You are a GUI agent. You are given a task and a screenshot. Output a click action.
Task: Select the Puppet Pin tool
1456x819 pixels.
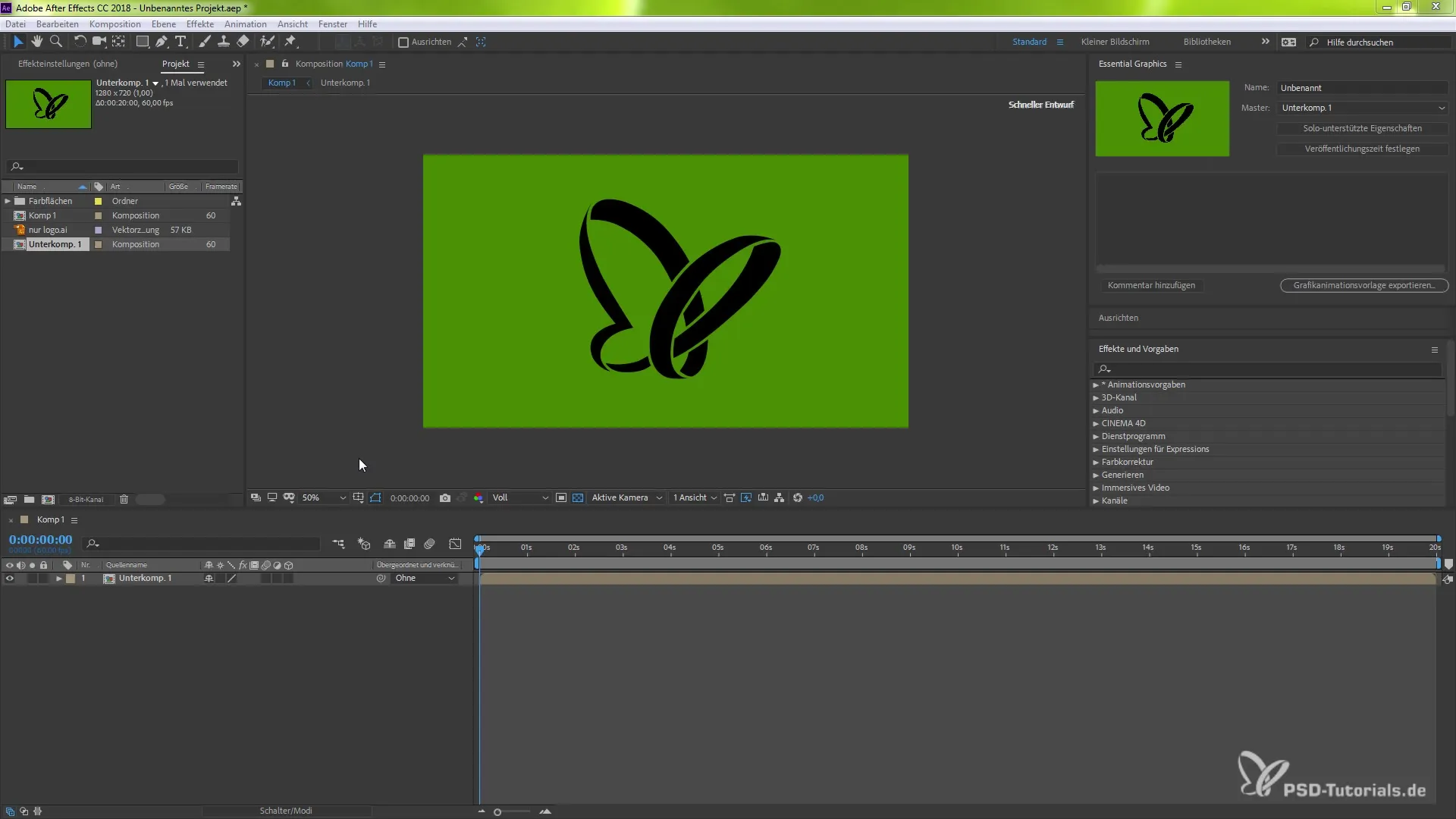pyautogui.click(x=290, y=42)
